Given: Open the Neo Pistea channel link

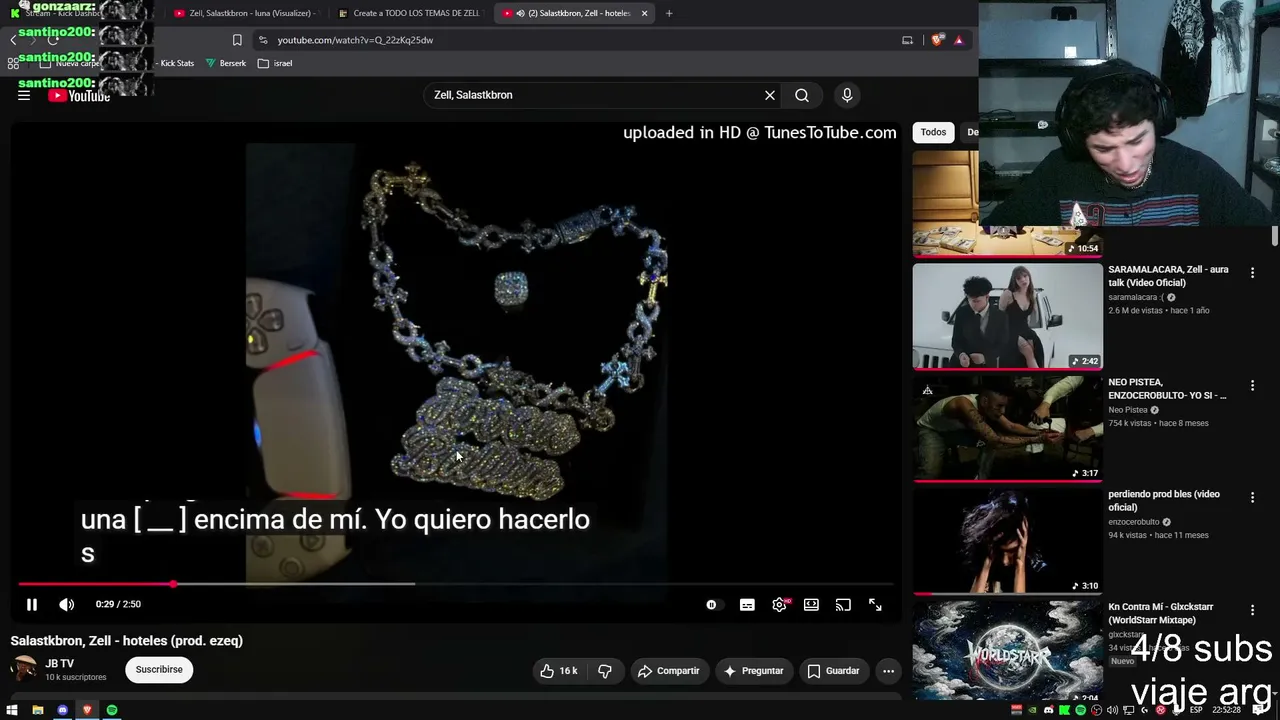Looking at the screenshot, I should (x=1128, y=410).
